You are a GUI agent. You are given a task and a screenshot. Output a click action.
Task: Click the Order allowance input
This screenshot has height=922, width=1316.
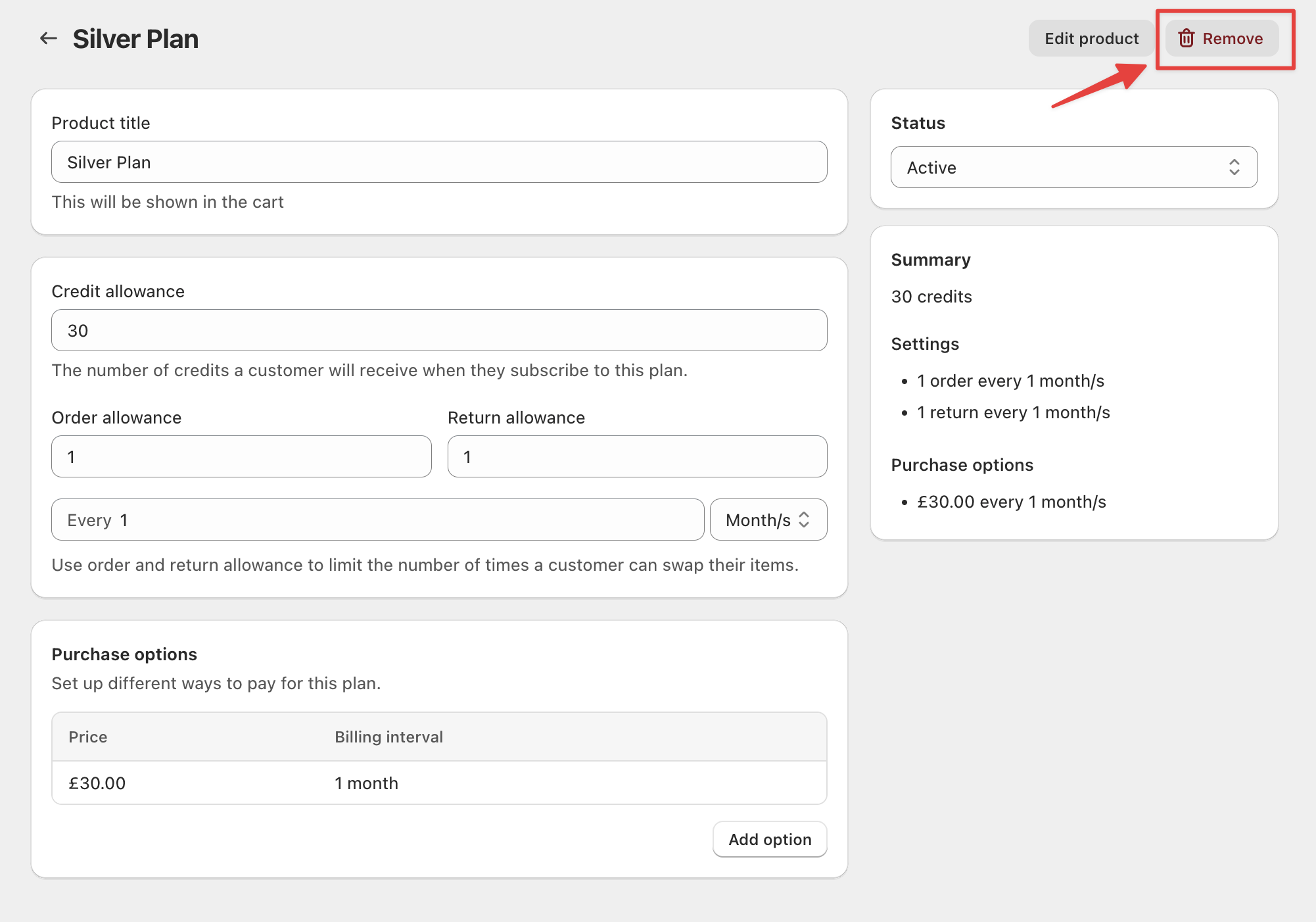pos(241,456)
